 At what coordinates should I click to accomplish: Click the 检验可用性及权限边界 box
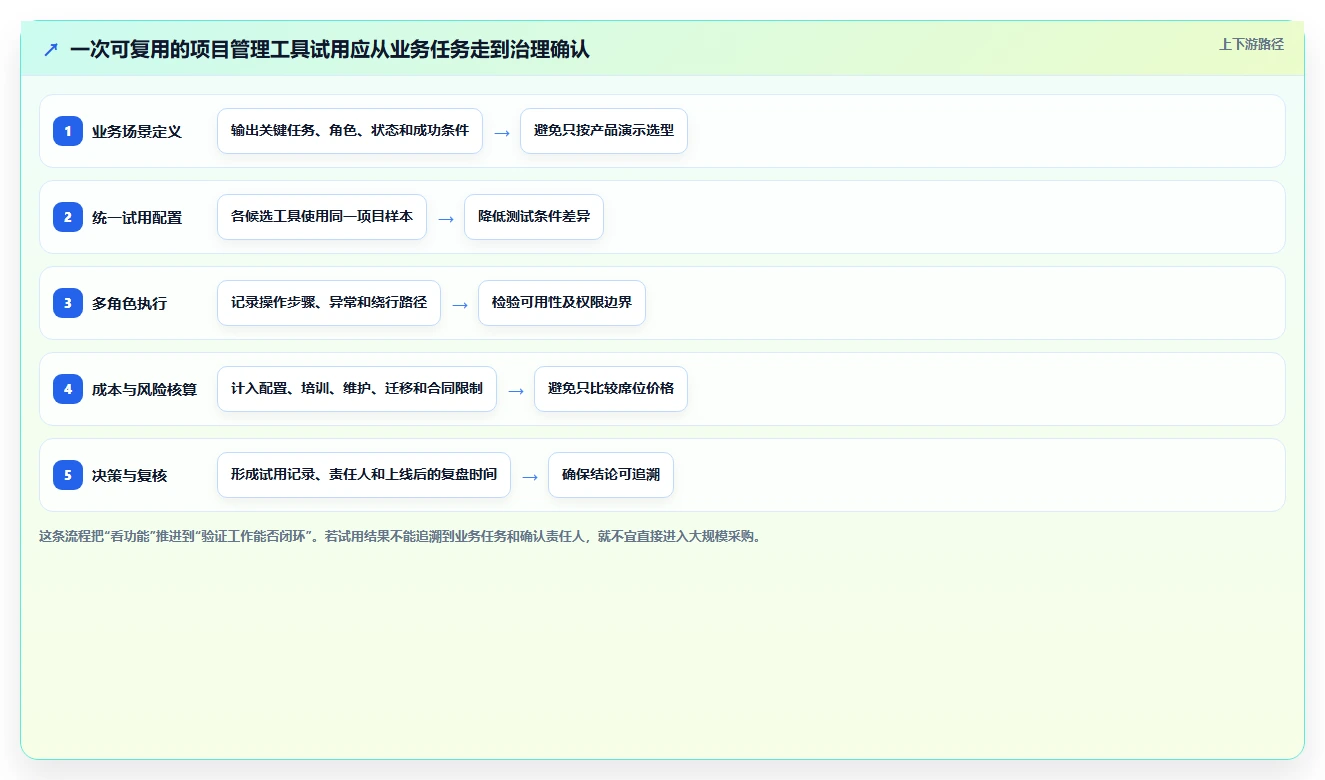coord(562,303)
